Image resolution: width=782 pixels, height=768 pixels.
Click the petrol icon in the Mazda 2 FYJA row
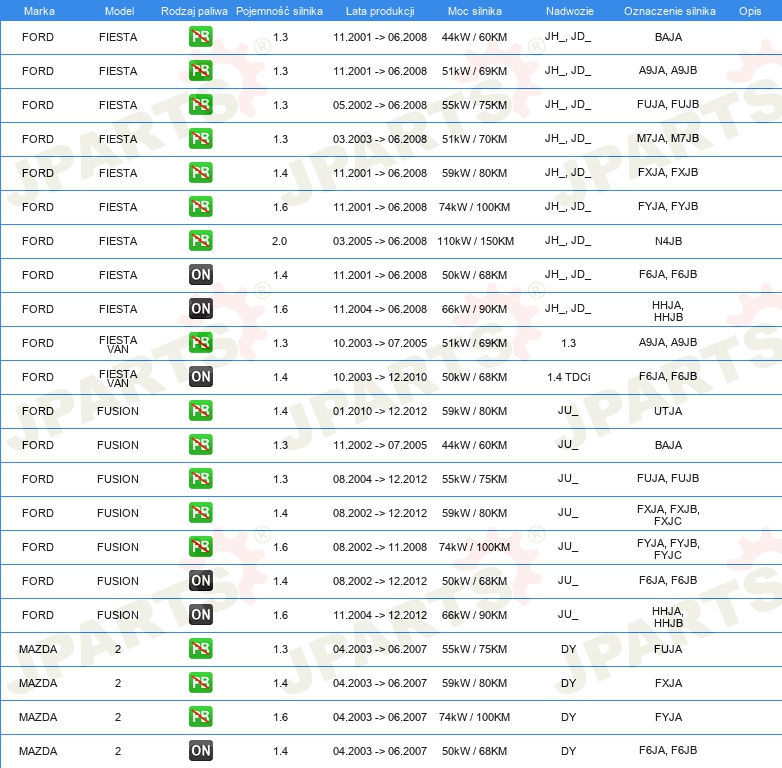tap(200, 717)
